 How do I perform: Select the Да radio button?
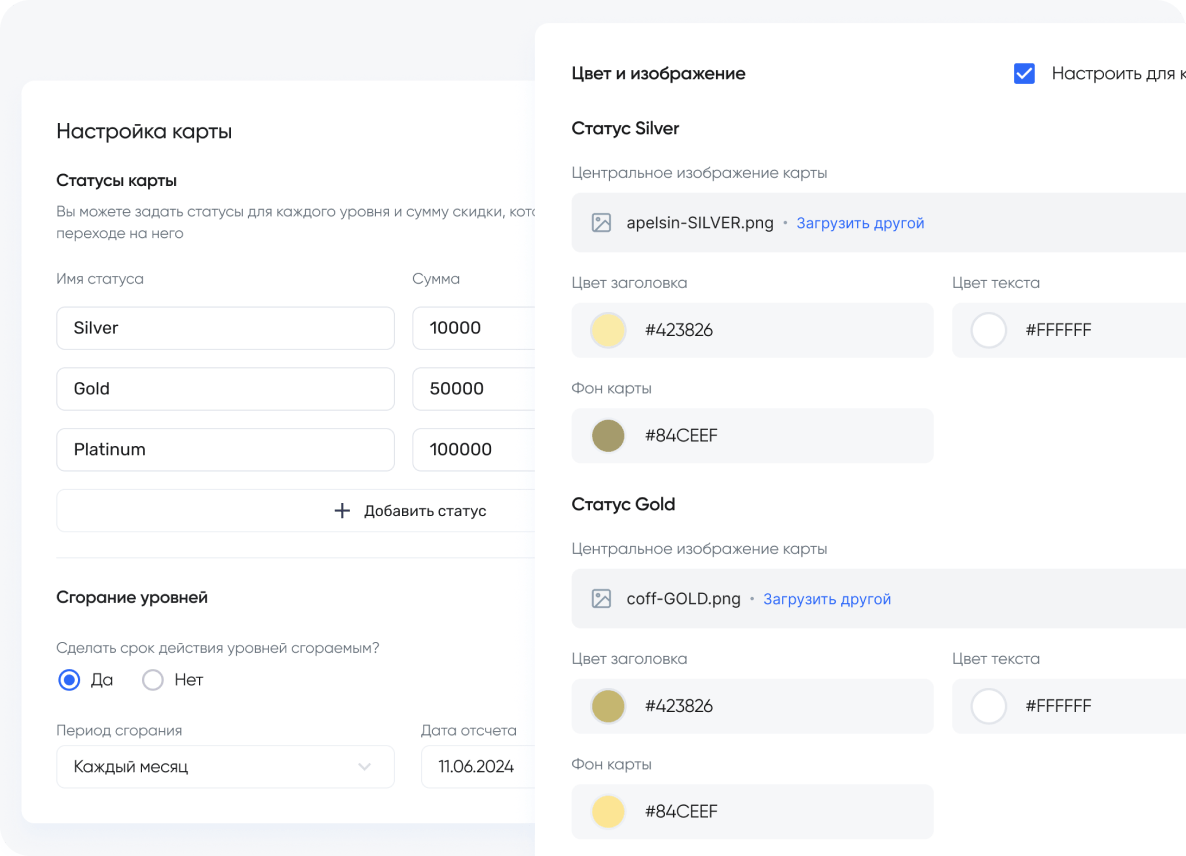pos(69,680)
